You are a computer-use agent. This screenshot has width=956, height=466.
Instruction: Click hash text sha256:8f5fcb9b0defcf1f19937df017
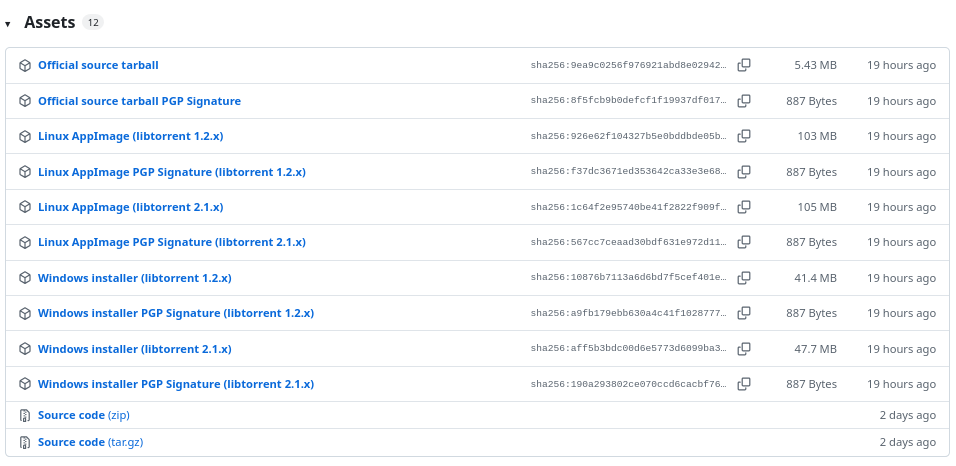coord(629,101)
